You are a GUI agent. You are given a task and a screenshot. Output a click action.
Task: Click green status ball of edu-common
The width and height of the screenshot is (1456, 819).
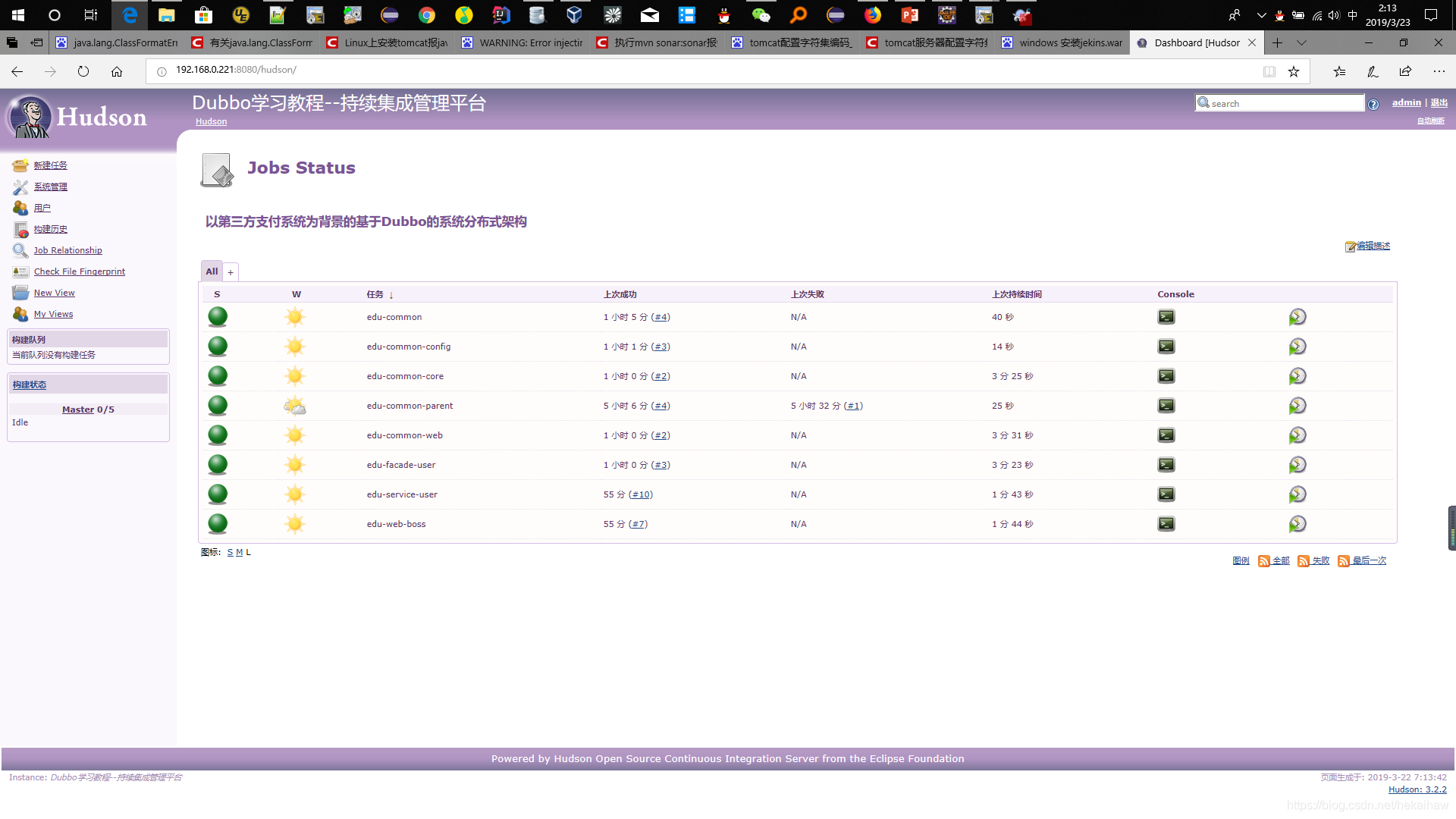[x=218, y=317]
